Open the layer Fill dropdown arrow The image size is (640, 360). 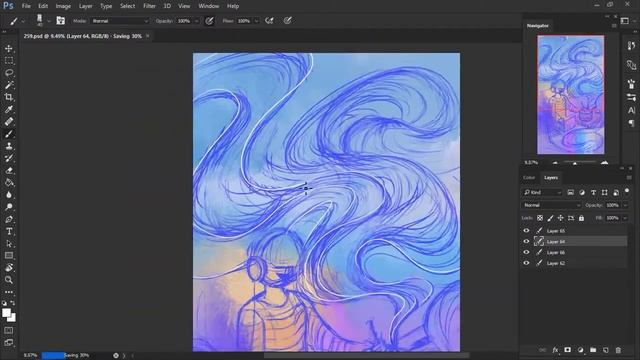[625, 218]
